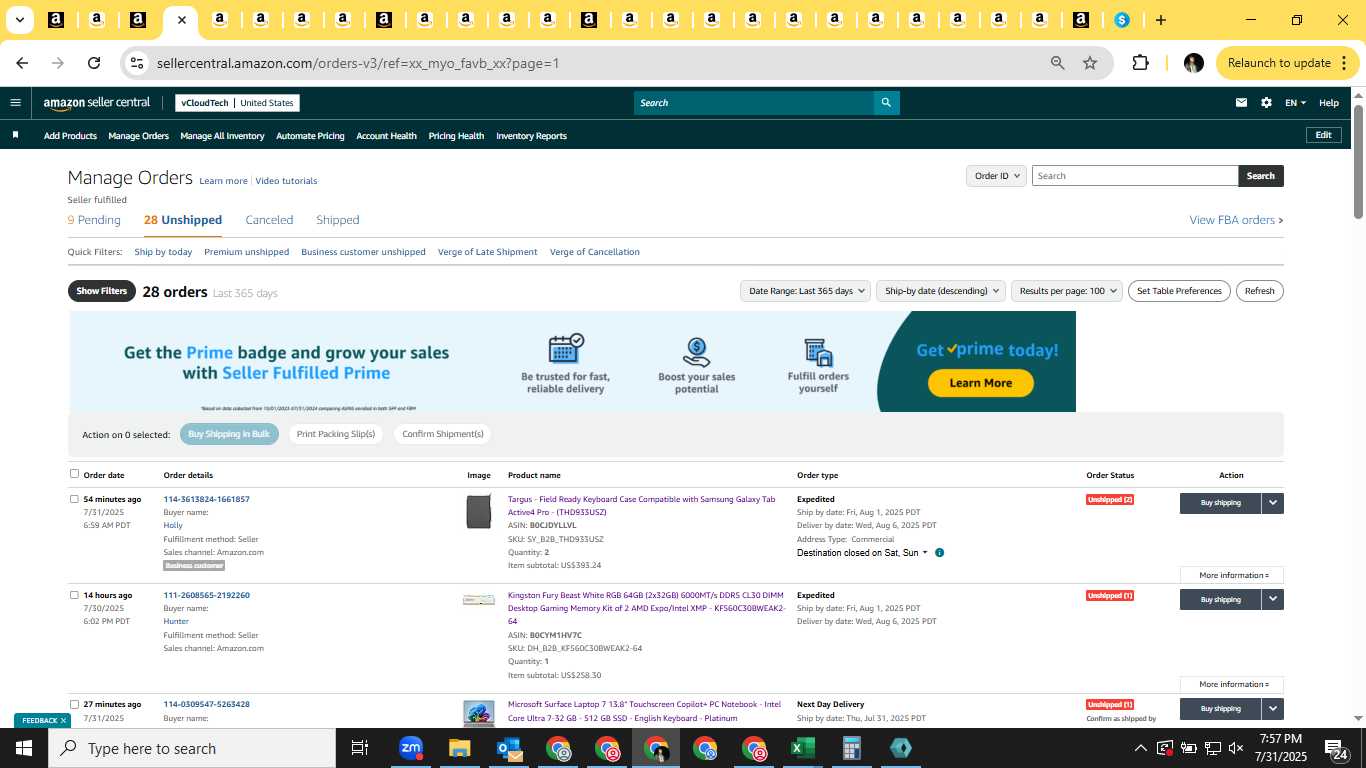Click Learn More on Prime banner
Image resolution: width=1366 pixels, height=768 pixels.
click(x=980, y=383)
